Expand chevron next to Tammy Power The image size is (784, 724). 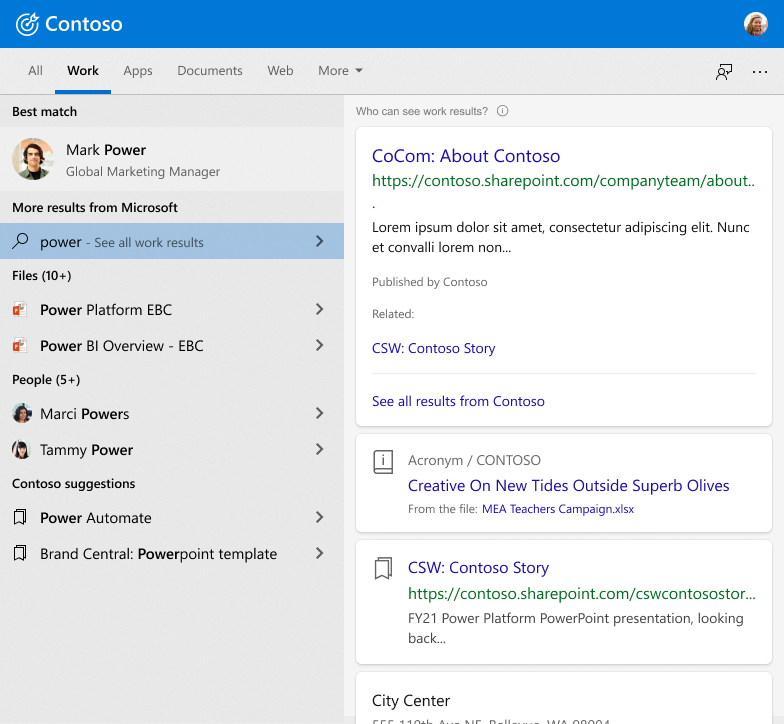(320, 449)
